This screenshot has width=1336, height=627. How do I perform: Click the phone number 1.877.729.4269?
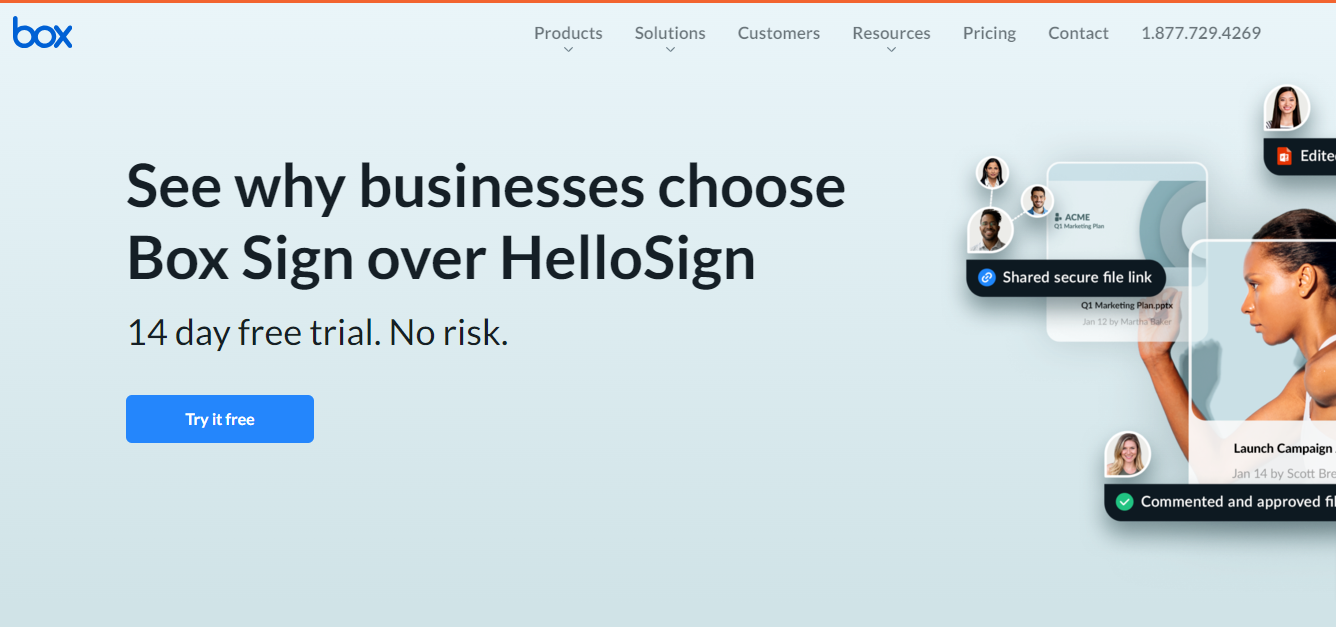click(1201, 33)
